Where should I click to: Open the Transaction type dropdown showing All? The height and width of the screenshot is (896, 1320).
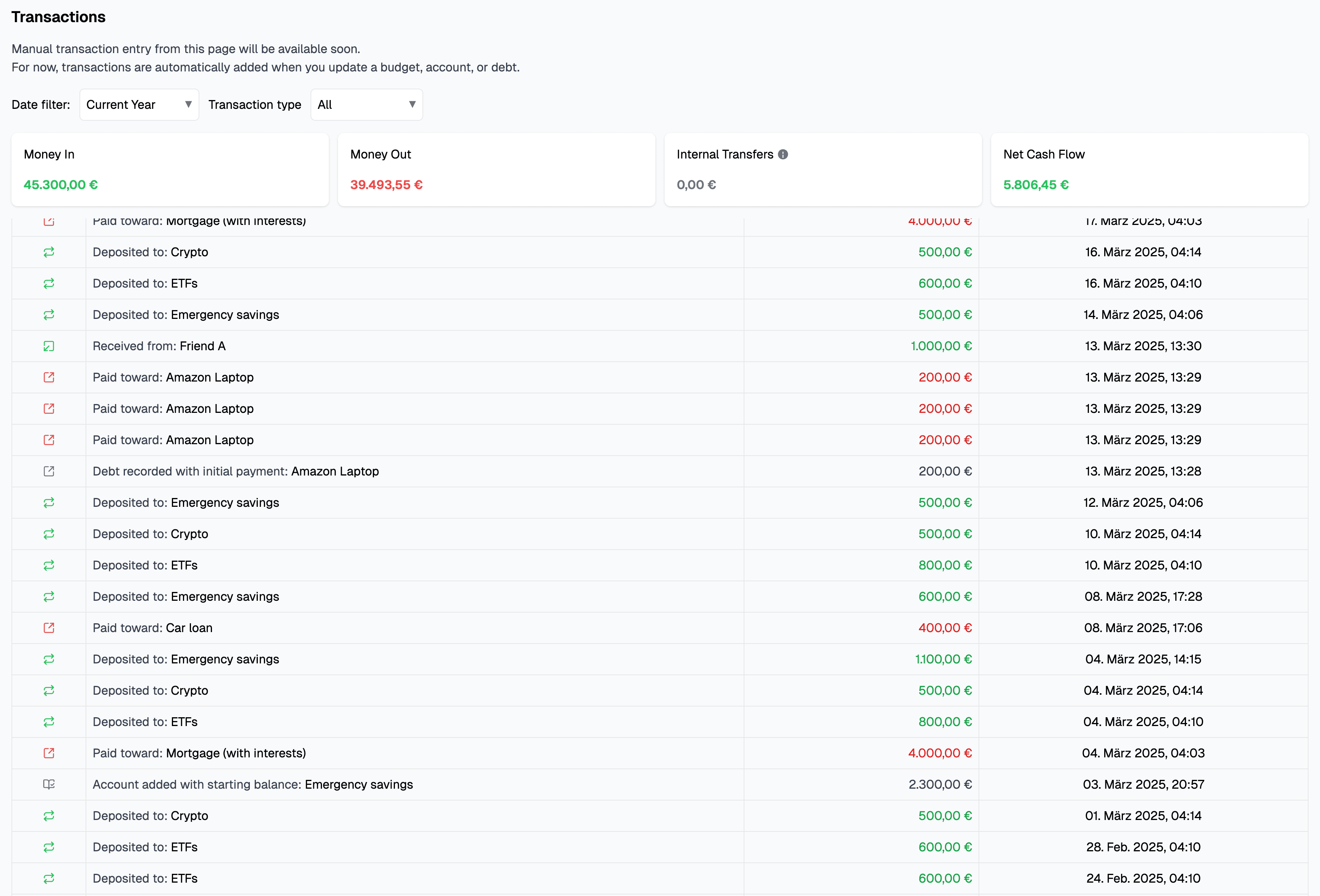coord(366,105)
